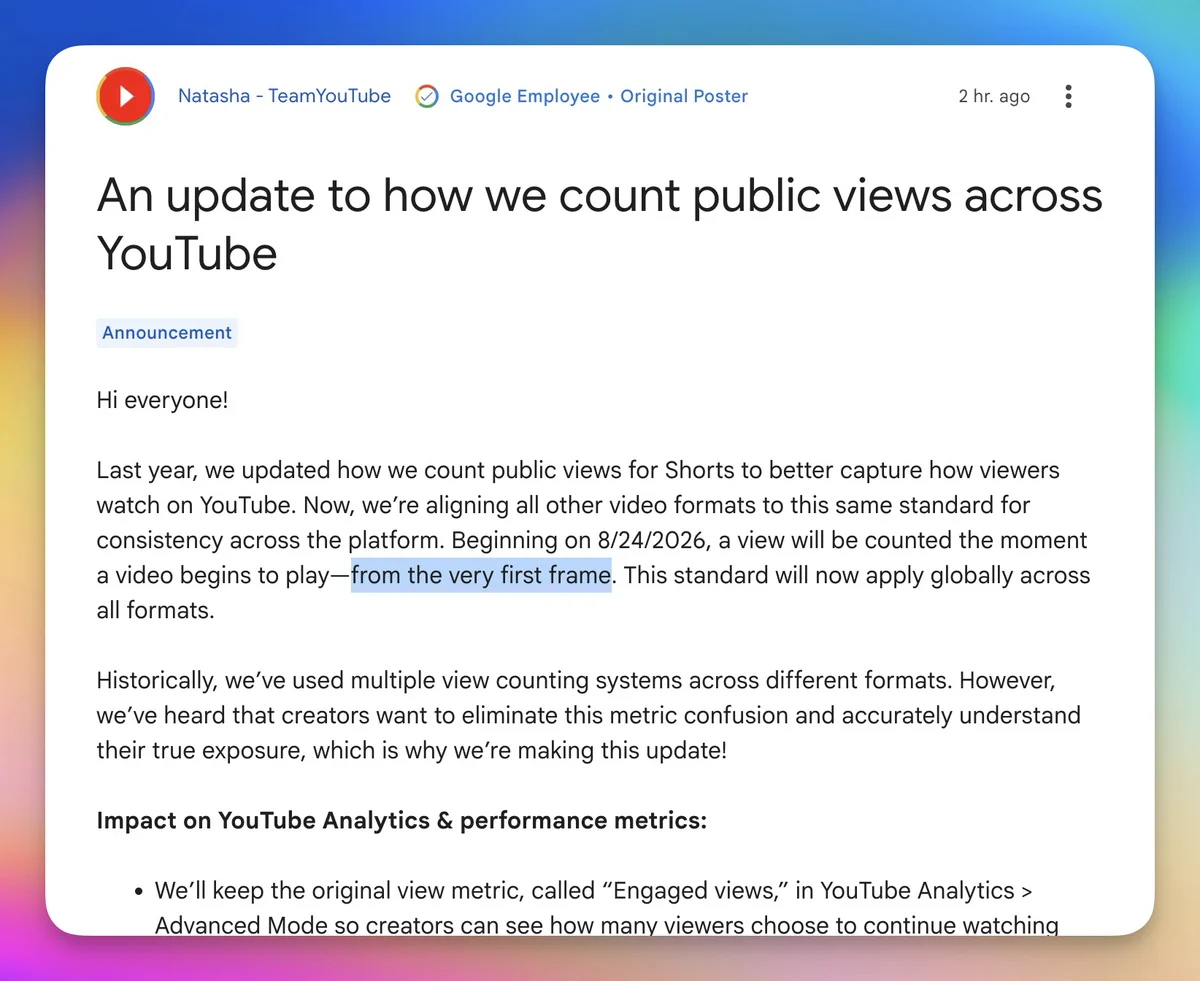Click the quoted phrase Engaged views
This screenshot has height=981, width=1200.
tap(695, 890)
